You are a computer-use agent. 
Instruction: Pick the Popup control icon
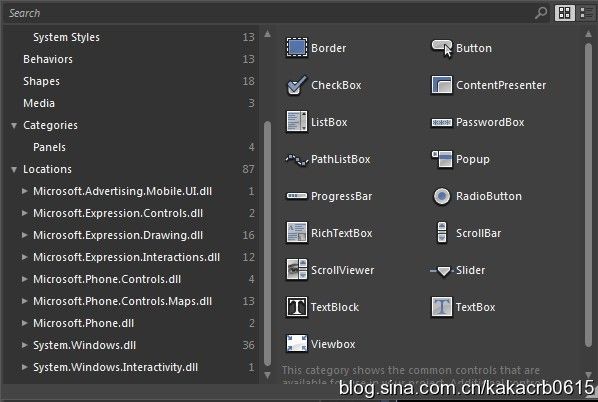(442, 159)
